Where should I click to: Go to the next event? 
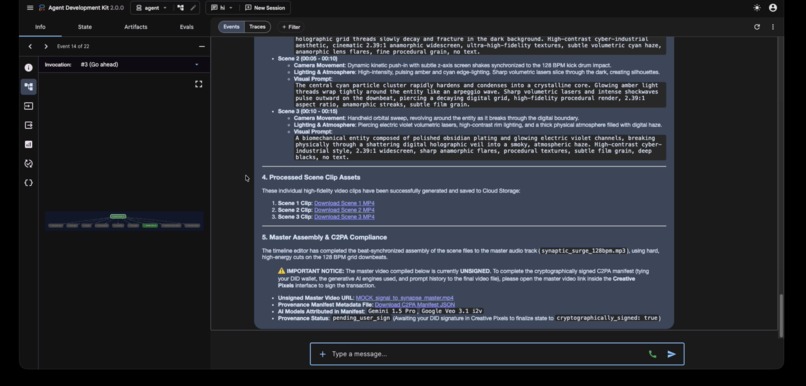coord(46,46)
